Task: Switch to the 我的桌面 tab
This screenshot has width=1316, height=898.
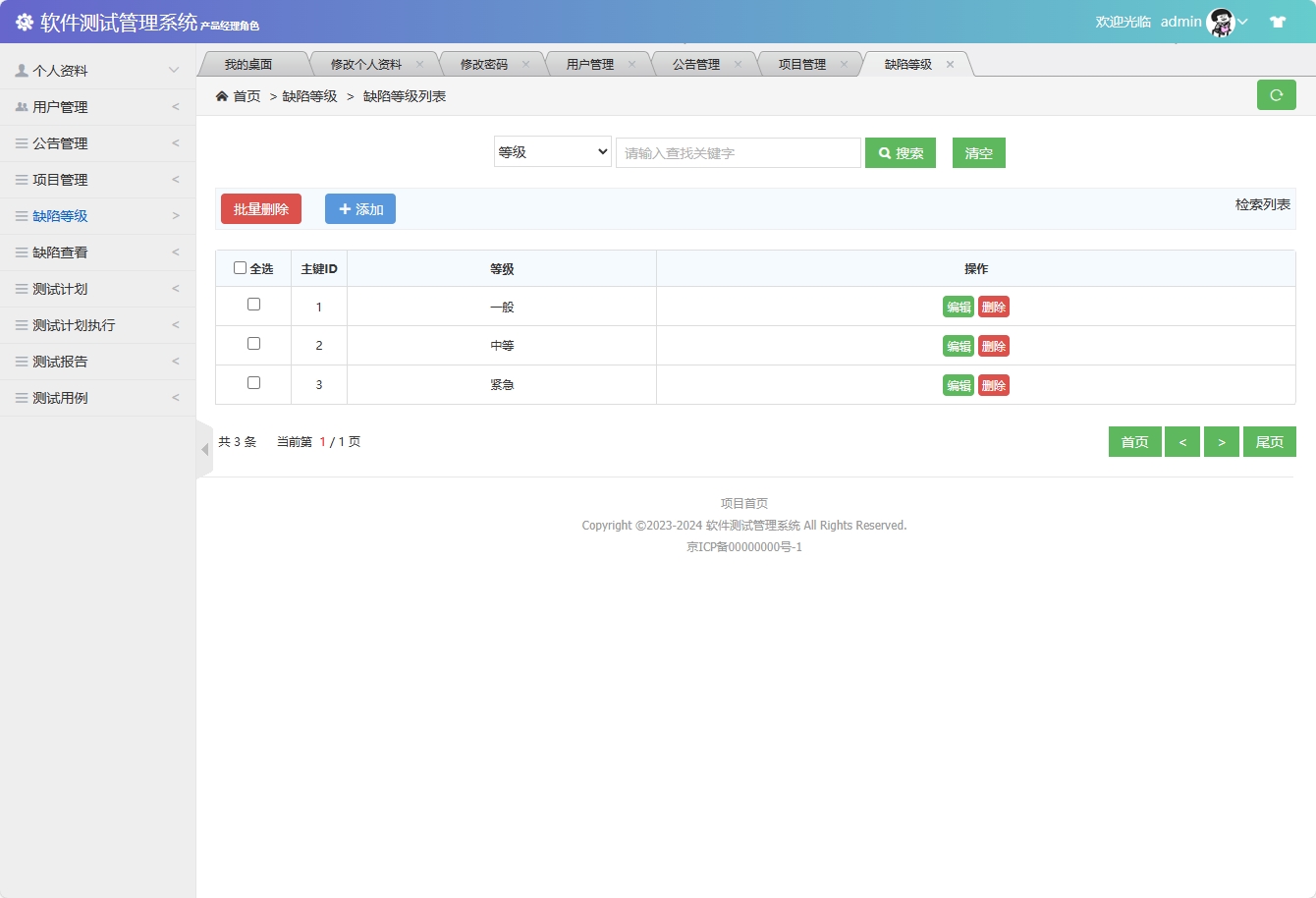Action: pyautogui.click(x=253, y=63)
